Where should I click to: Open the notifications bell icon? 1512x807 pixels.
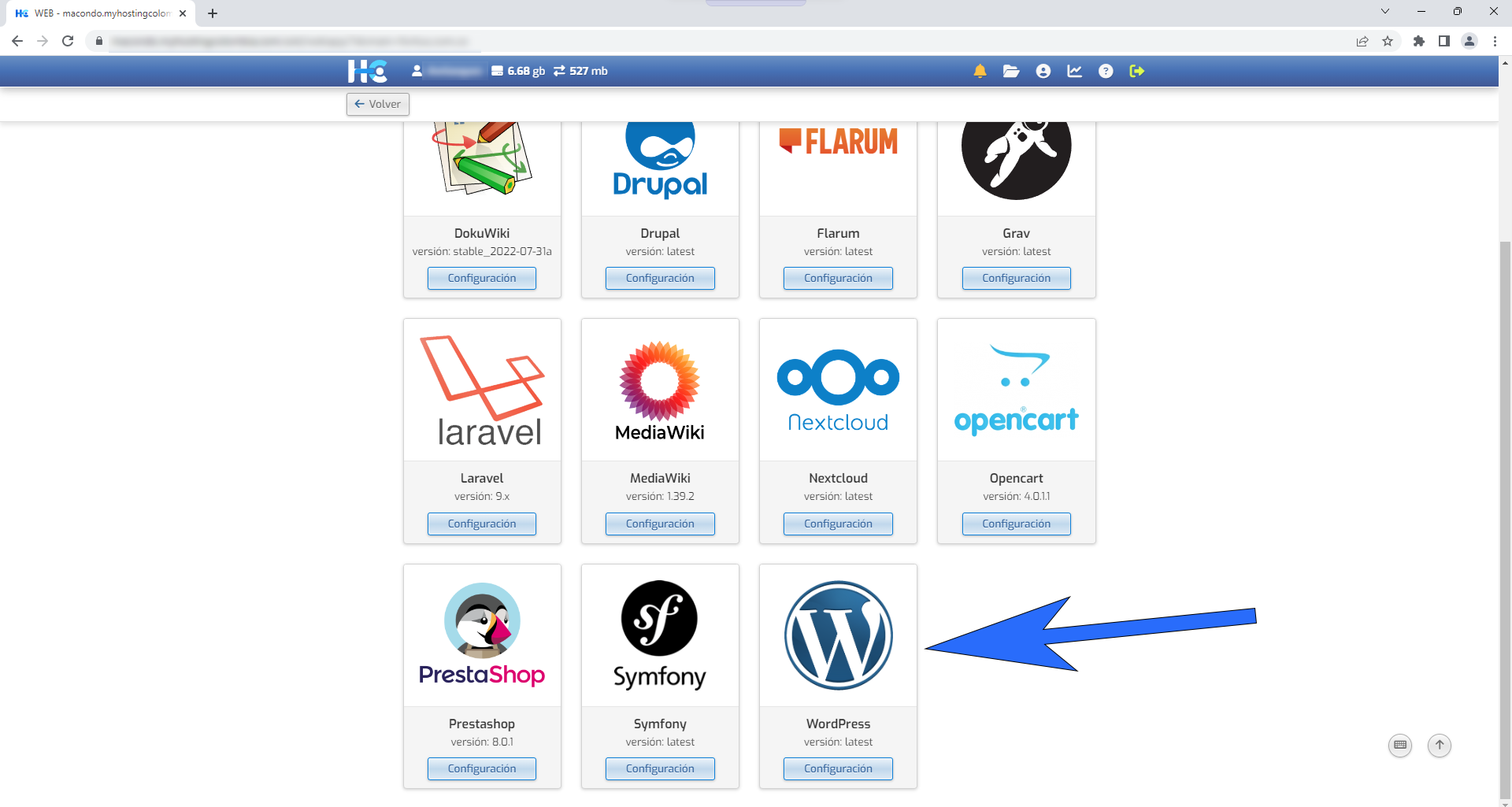coord(980,71)
